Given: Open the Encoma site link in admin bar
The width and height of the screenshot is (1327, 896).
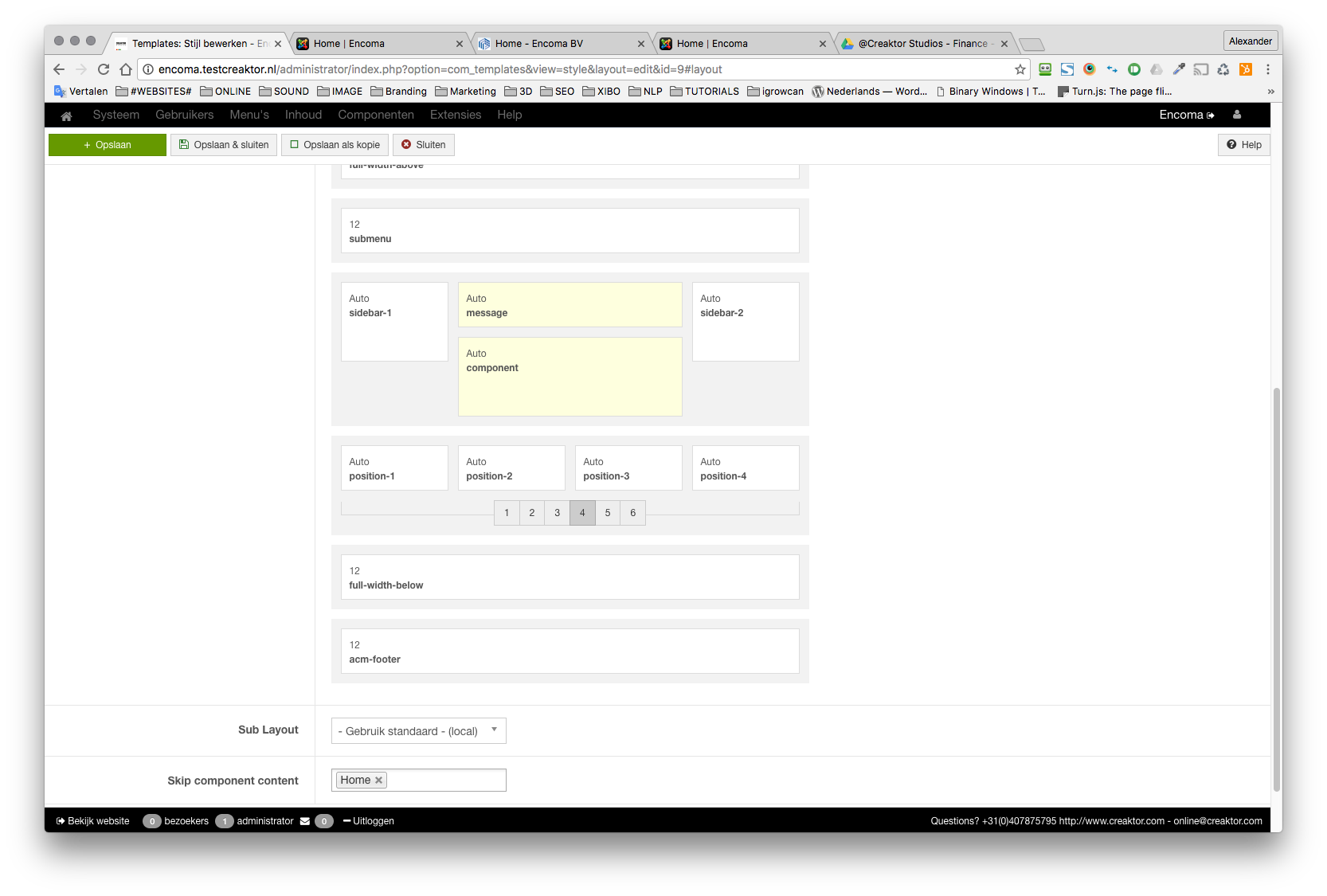Looking at the screenshot, I should [x=1187, y=115].
